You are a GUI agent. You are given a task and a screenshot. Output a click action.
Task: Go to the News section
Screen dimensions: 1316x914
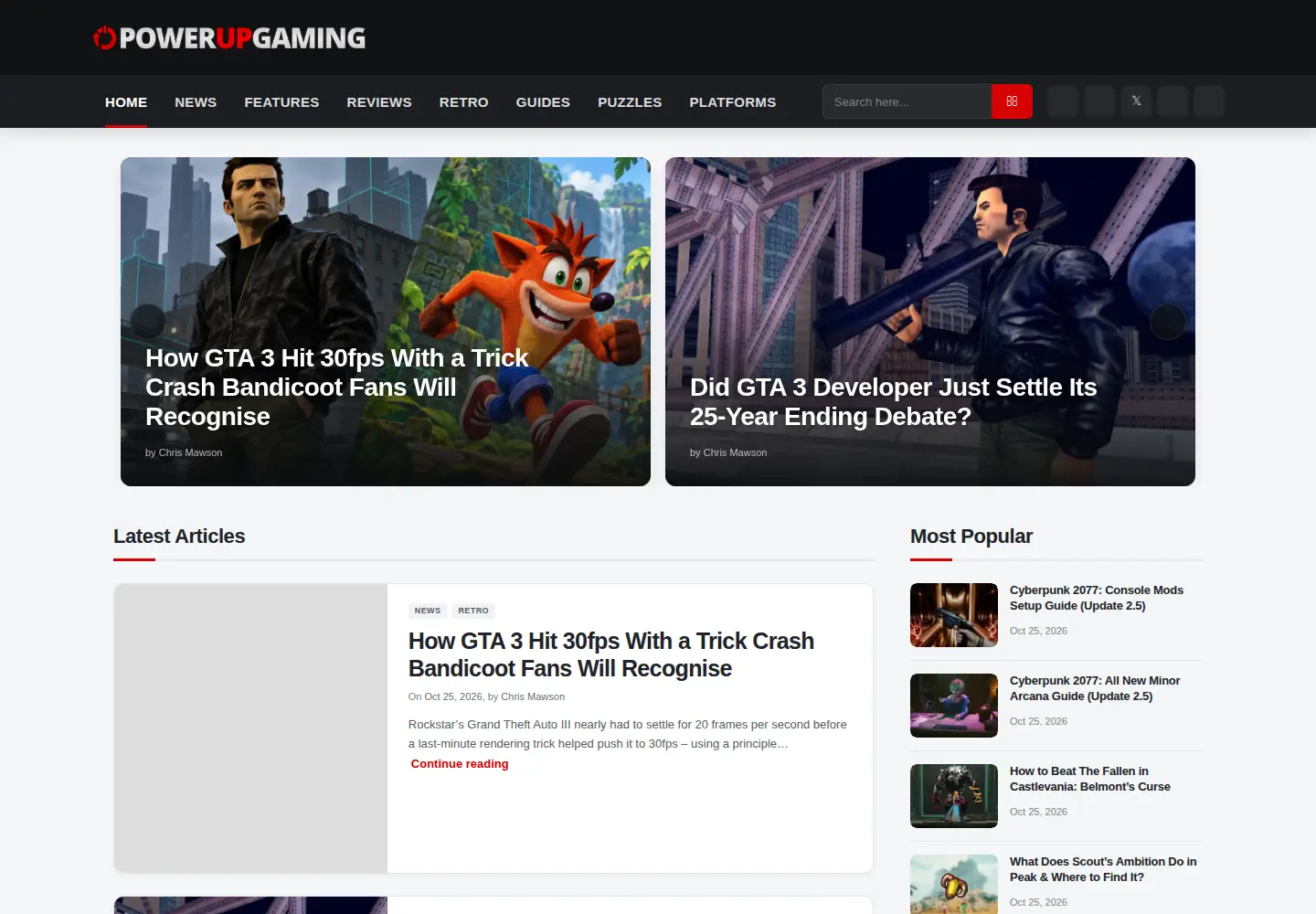point(196,102)
